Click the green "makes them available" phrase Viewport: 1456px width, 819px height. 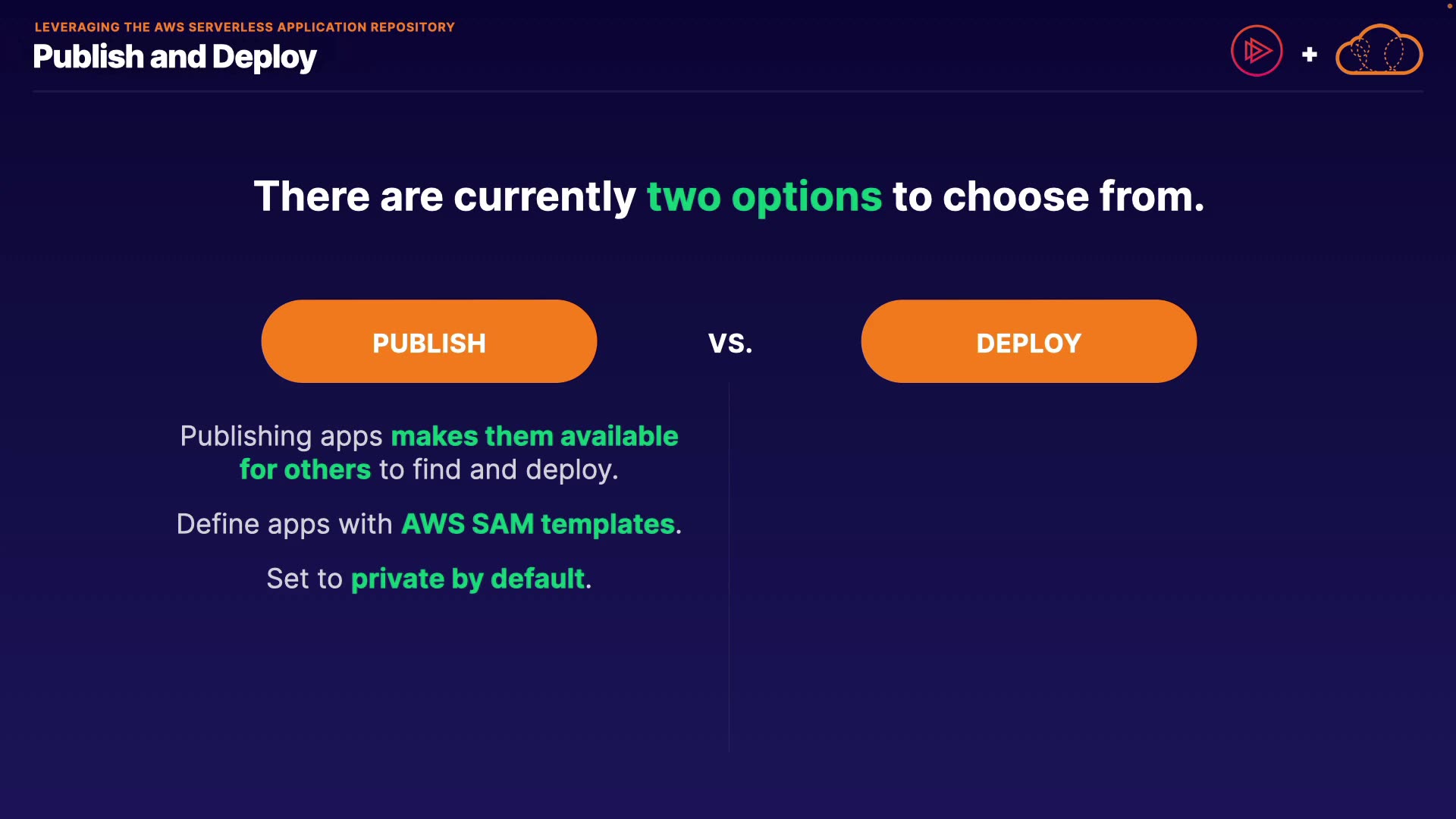534,437
